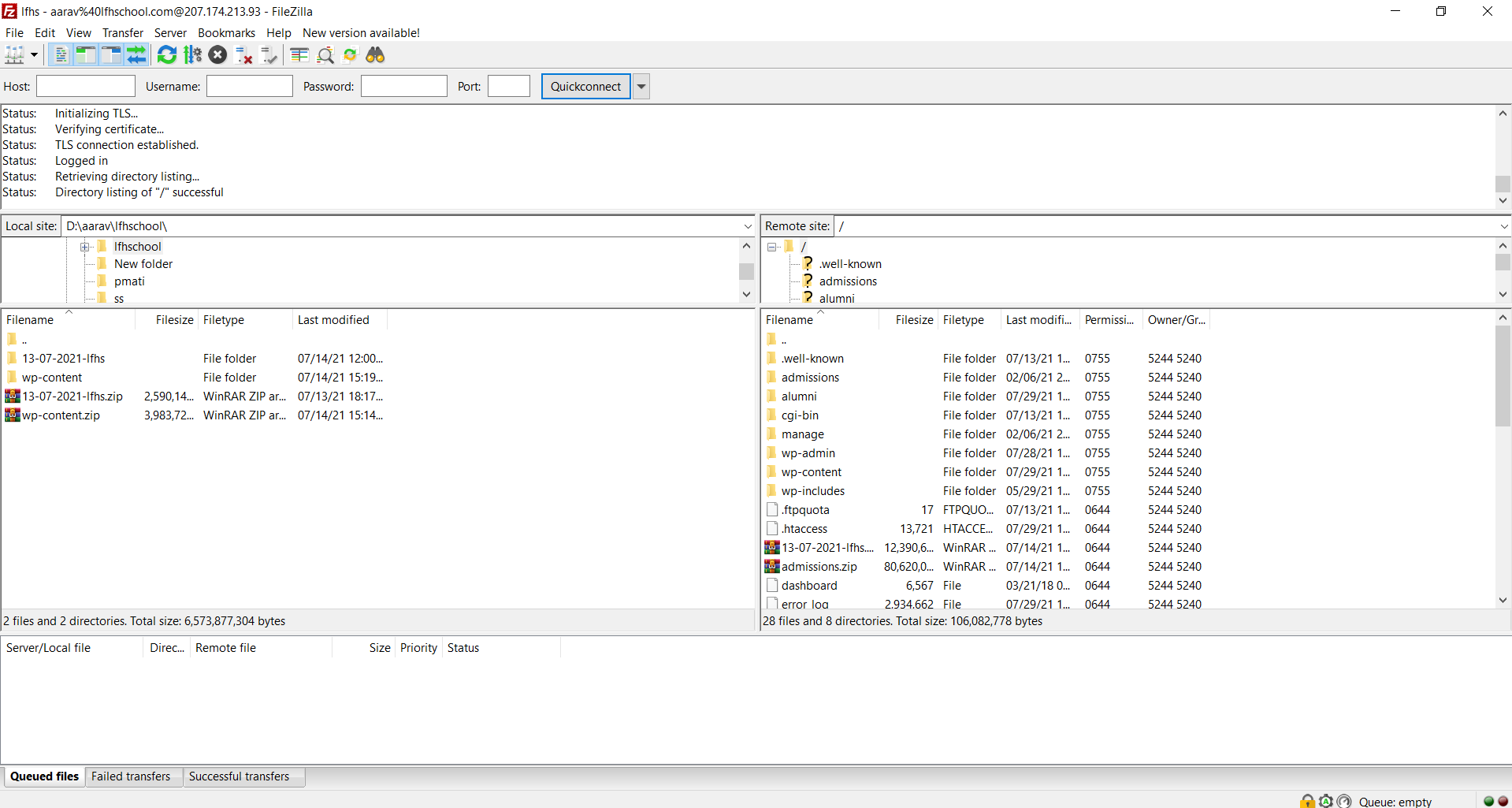Open the Site Manager dropdown arrow
1512x808 pixels.
[x=34, y=55]
